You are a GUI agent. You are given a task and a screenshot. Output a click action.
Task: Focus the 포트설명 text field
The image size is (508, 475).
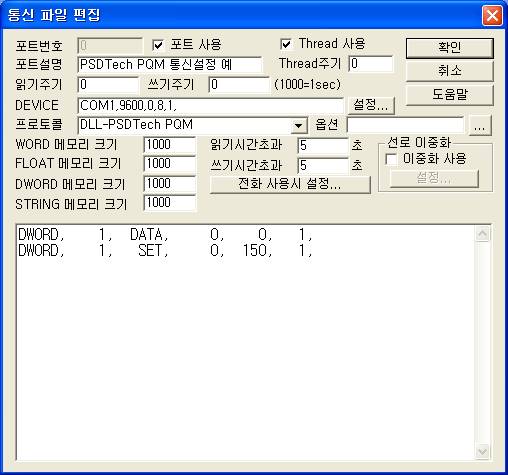(x=170, y=65)
